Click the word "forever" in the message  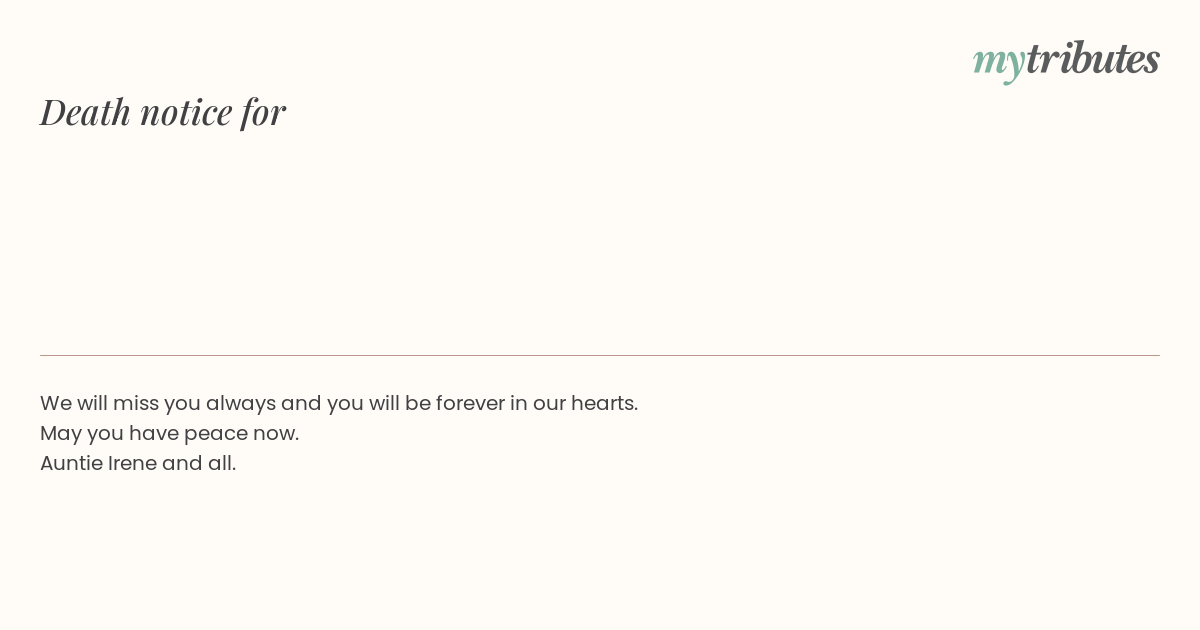click(470, 403)
